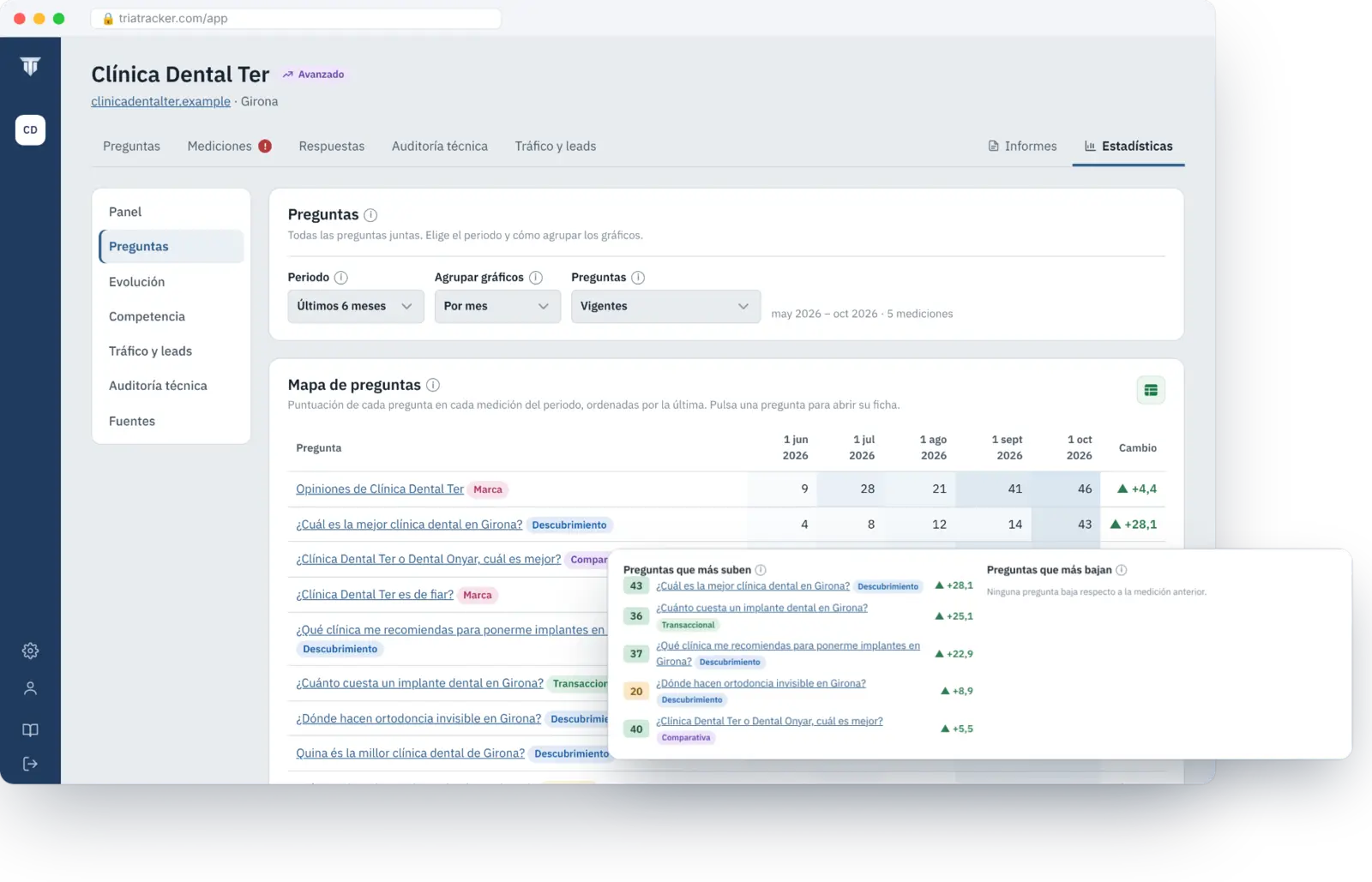Click the red alert badge on Mediciones
Screen dimensions: 1372x882
pos(265,147)
